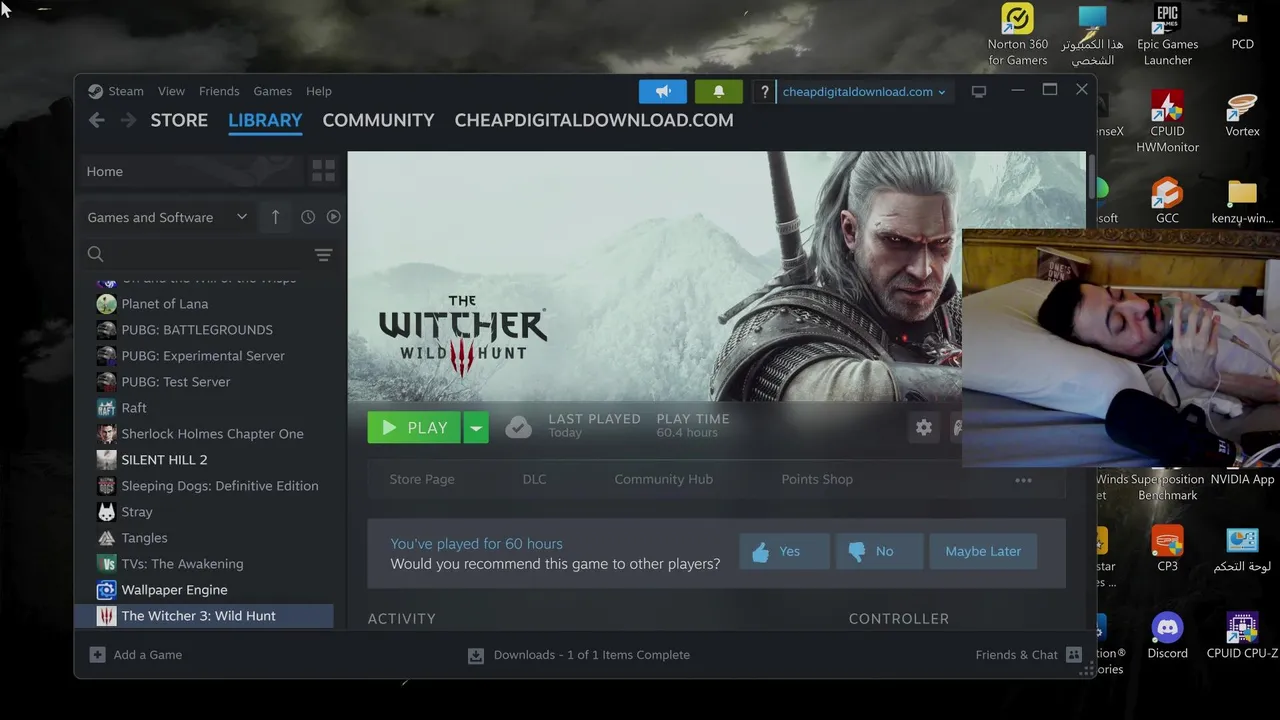Click the Add a Game plus icon

pos(97,655)
